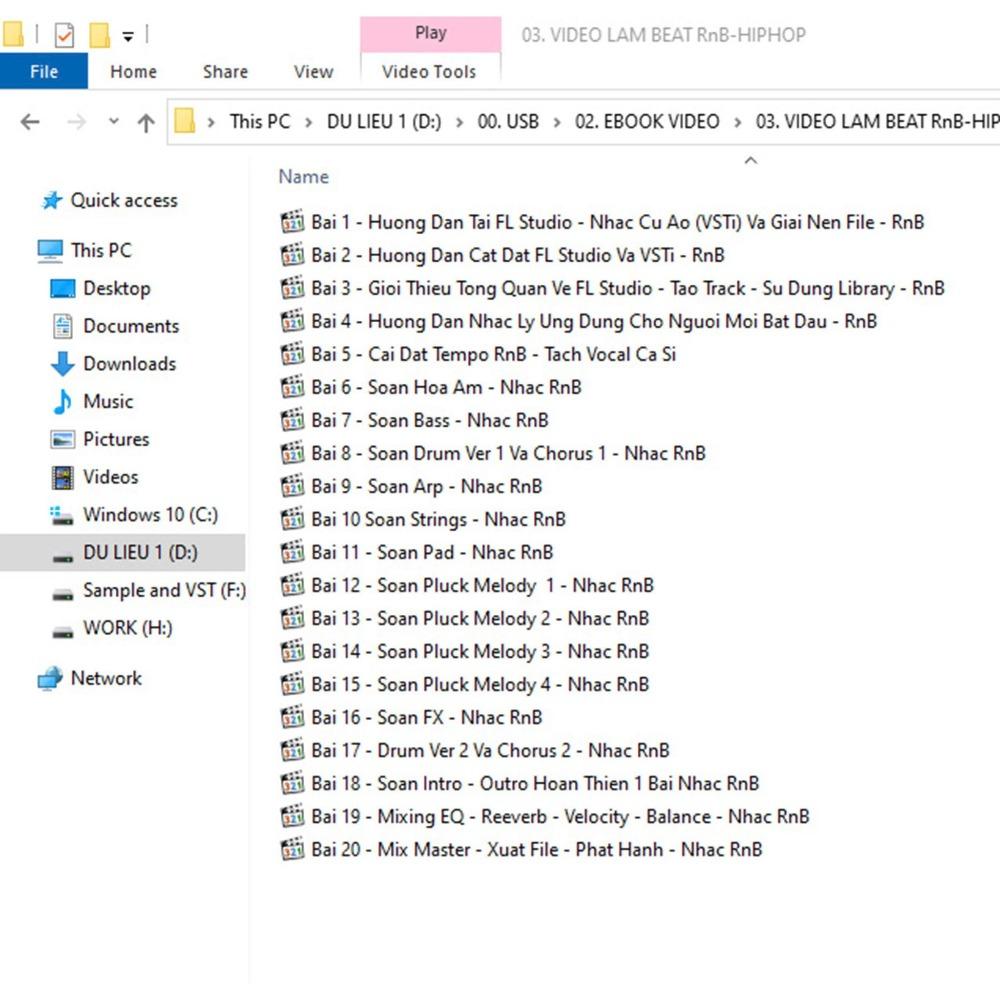Select file Bai 7 - Soan Bass
The height and width of the screenshot is (1000, 1000).
click(x=430, y=420)
